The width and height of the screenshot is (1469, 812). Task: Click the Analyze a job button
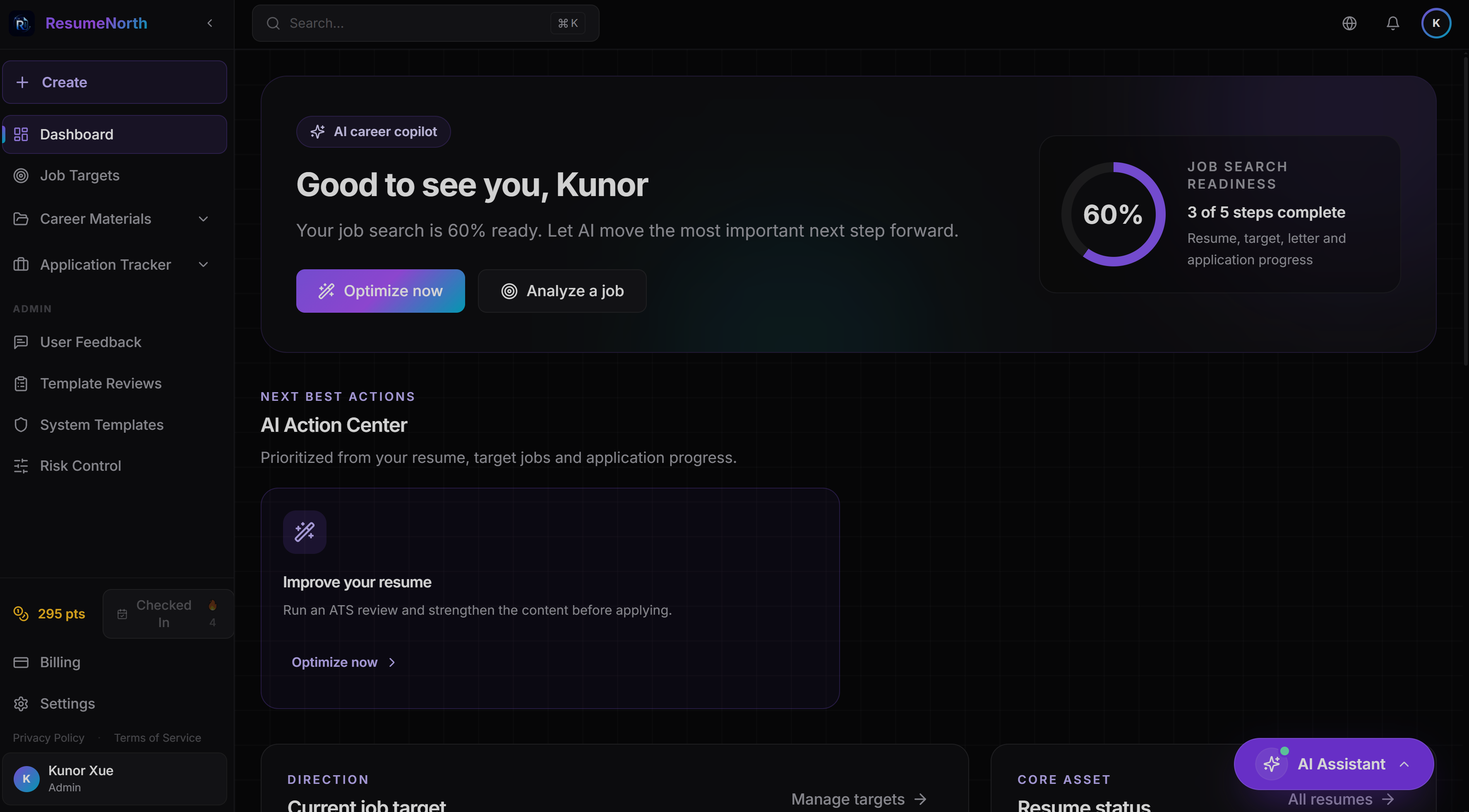pos(562,291)
